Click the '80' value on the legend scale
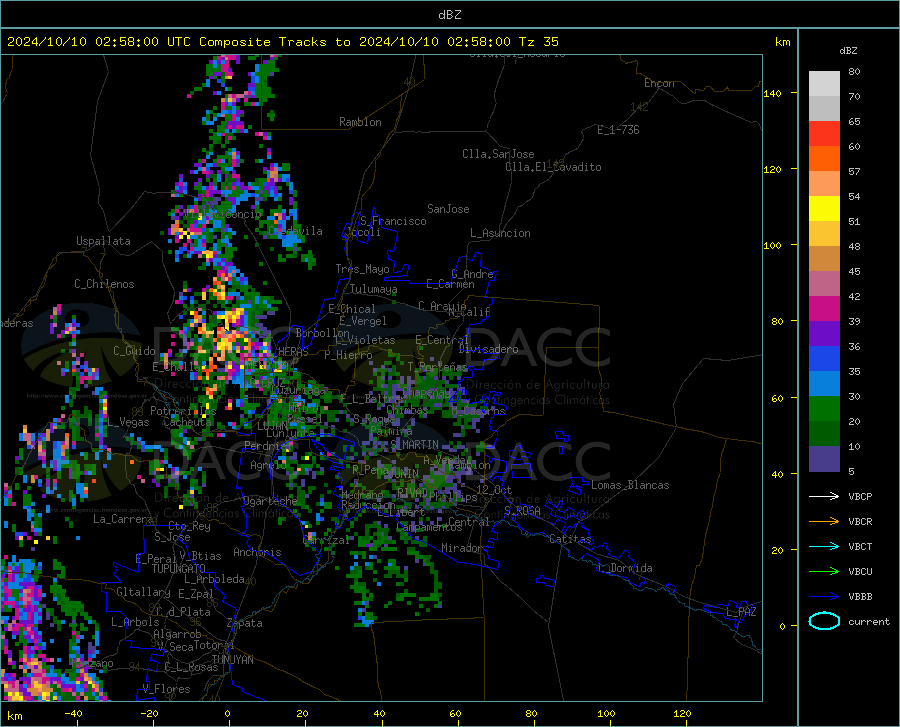This screenshot has height=727, width=900. click(854, 72)
